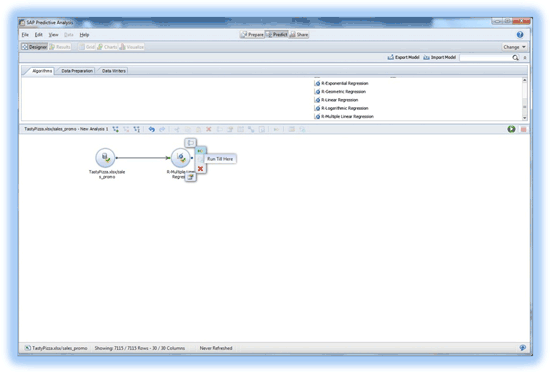Click the red stop button in analysis toolbar
The height and width of the screenshot is (372, 550).
click(x=523, y=129)
